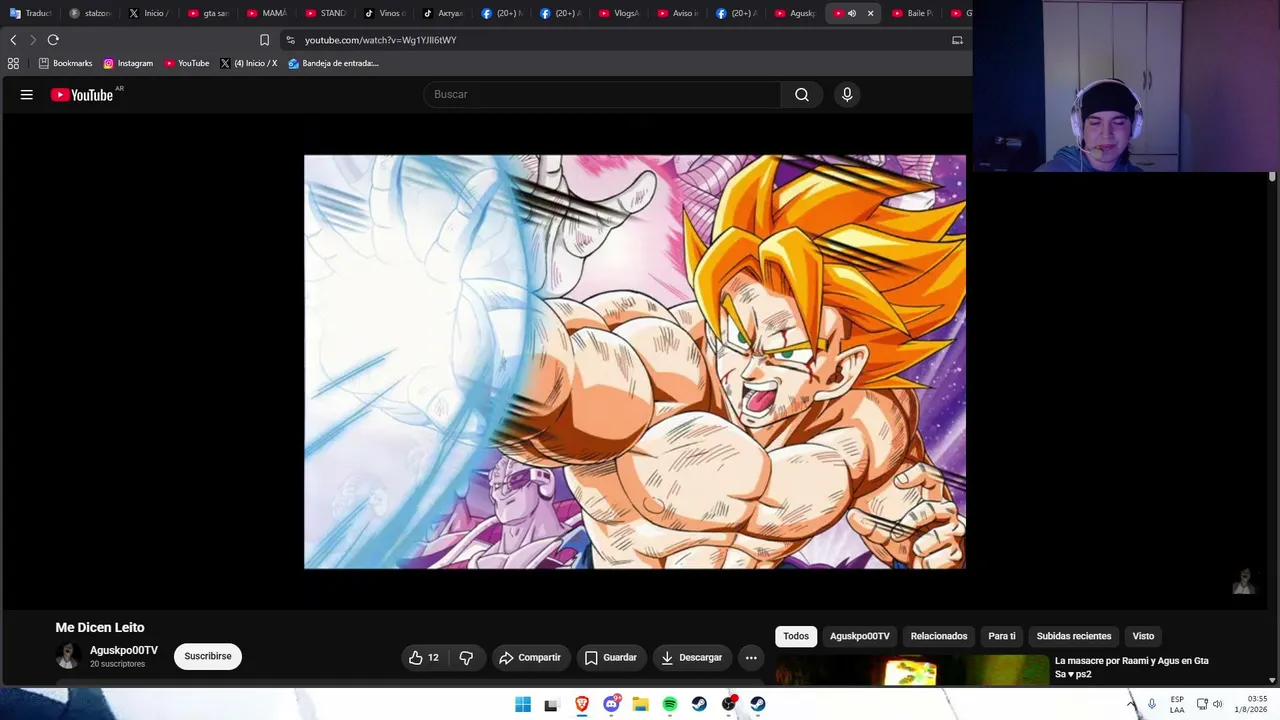The image size is (1280, 720).
Task: Open Aguskpo00TV channel name beside Suscribirse
Action: click(x=124, y=650)
